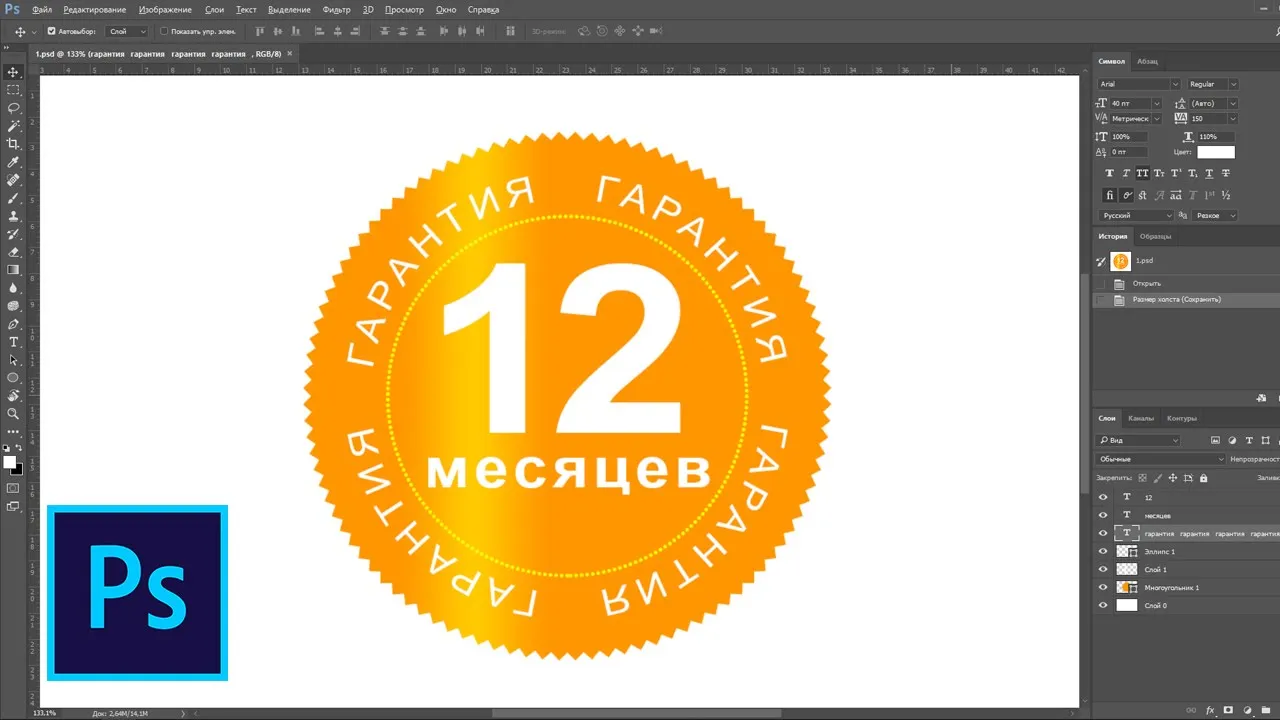Click layer style fx icon
The image size is (1280, 720).
click(x=1211, y=710)
